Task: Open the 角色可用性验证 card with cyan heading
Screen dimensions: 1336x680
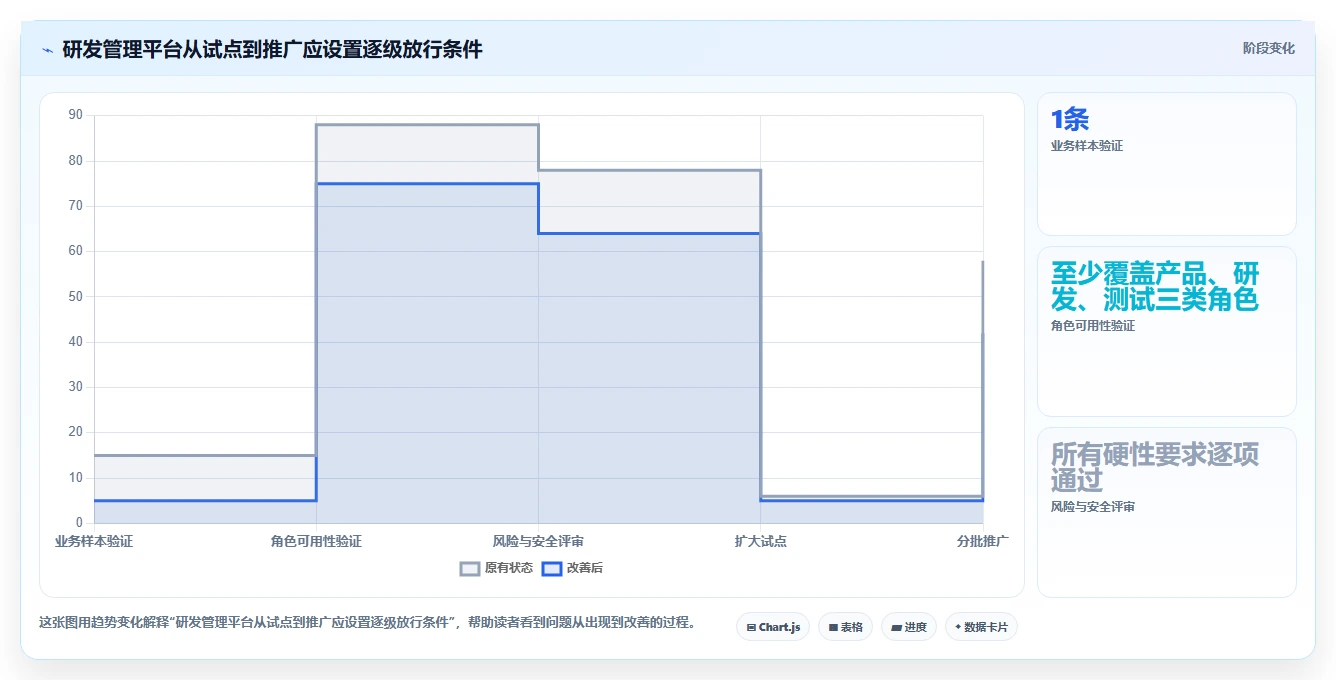Action: tap(1166, 331)
